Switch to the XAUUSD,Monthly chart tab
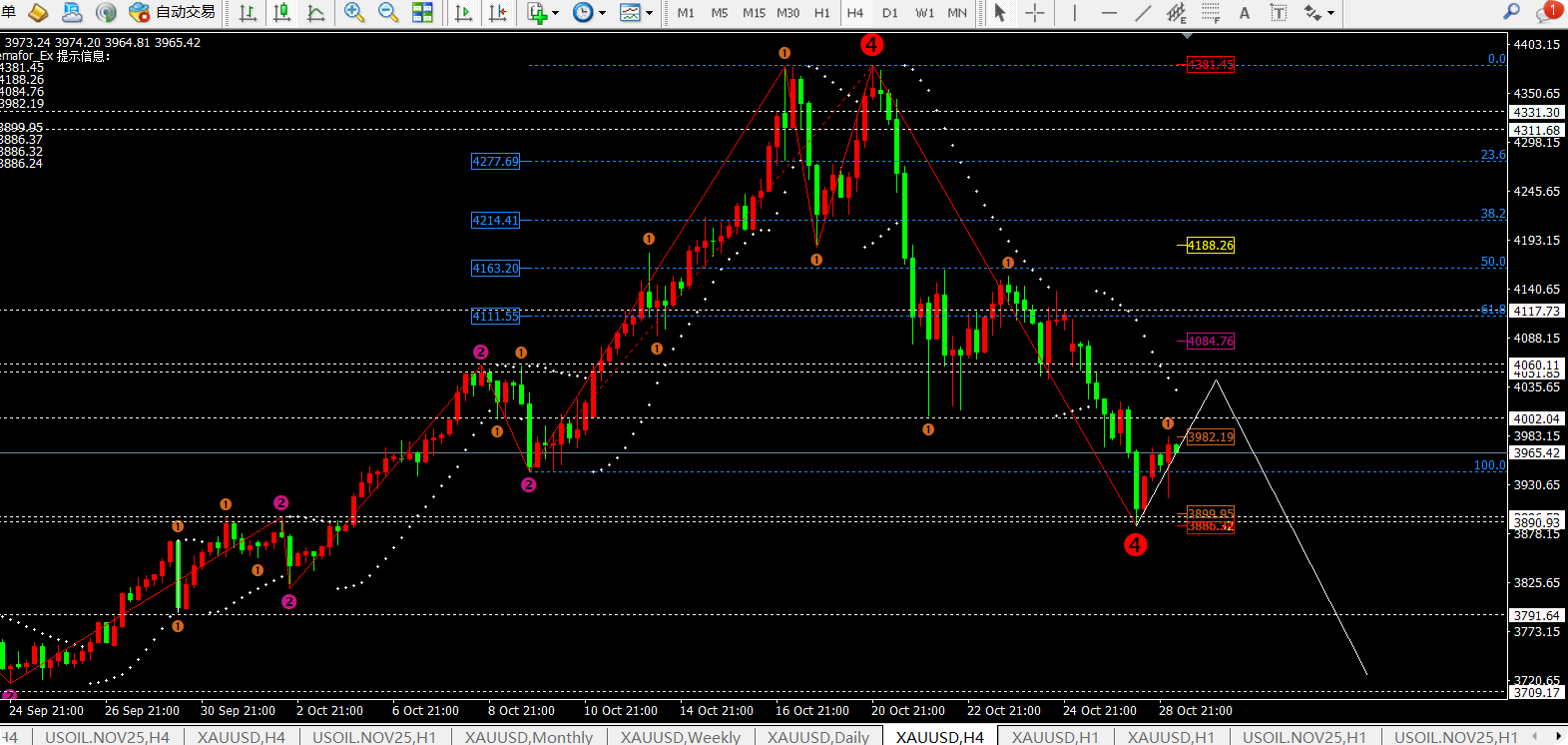Screen dimensions: 1568x745 click(528, 737)
